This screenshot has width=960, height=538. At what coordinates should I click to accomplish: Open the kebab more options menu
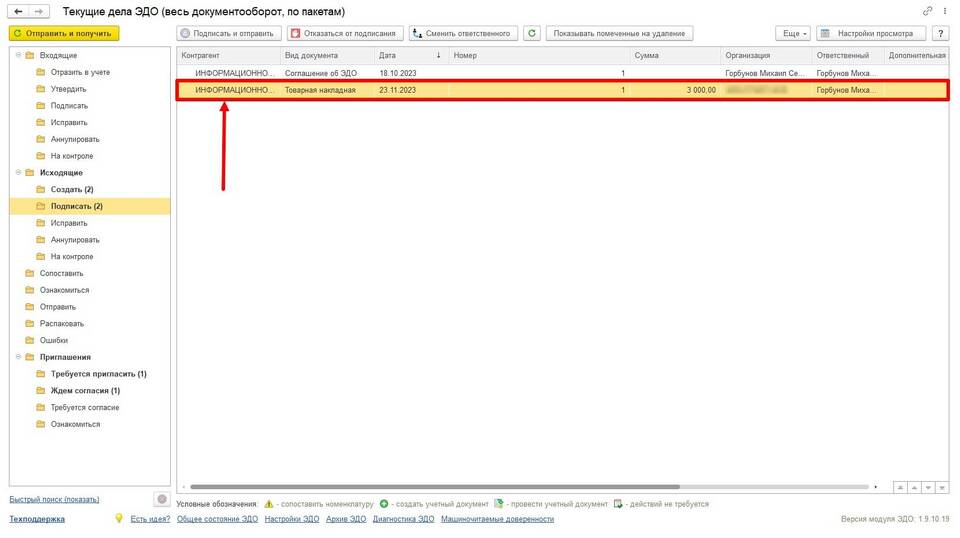945,11
